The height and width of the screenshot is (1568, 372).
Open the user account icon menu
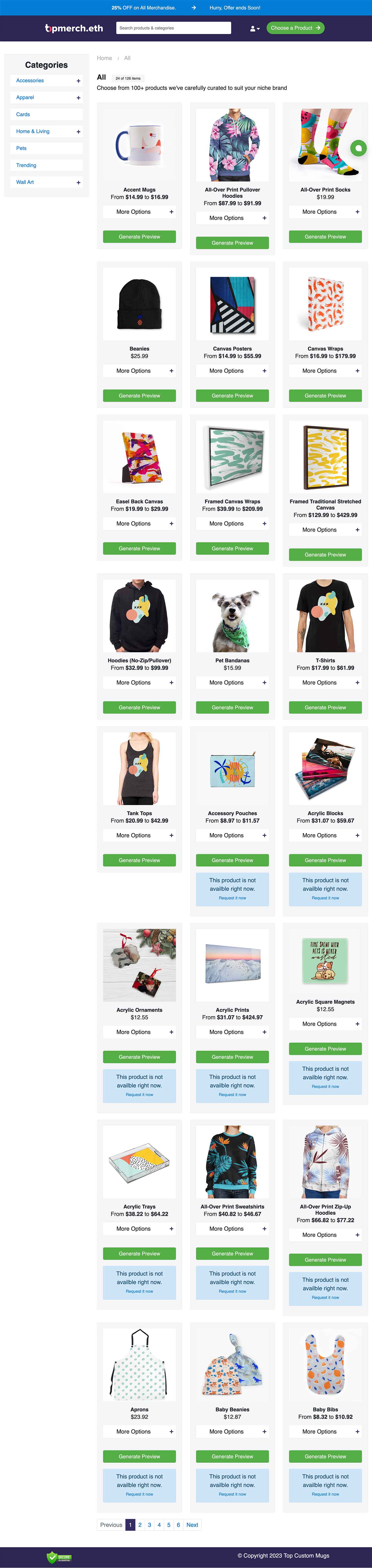pyautogui.click(x=254, y=28)
